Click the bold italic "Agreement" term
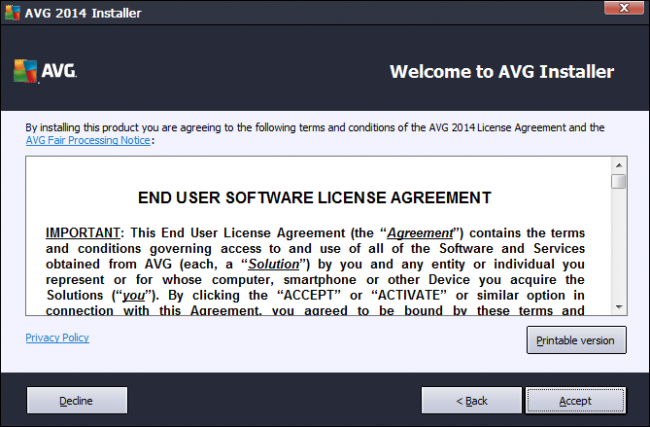Viewport: 650px width, 427px height. click(x=418, y=233)
